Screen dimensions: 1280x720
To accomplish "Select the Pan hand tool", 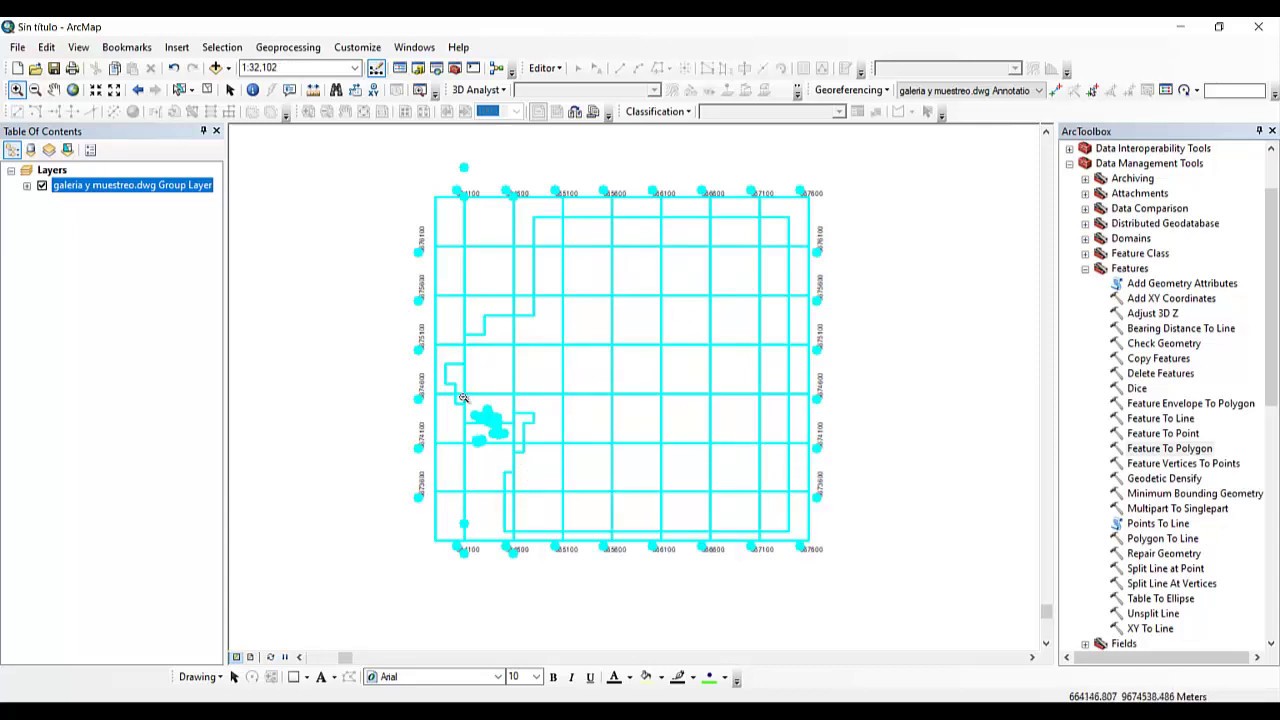I will pos(54,90).
